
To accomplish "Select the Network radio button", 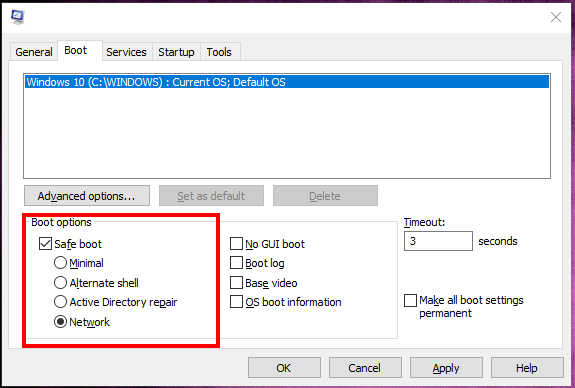I will tap(60, 322).
